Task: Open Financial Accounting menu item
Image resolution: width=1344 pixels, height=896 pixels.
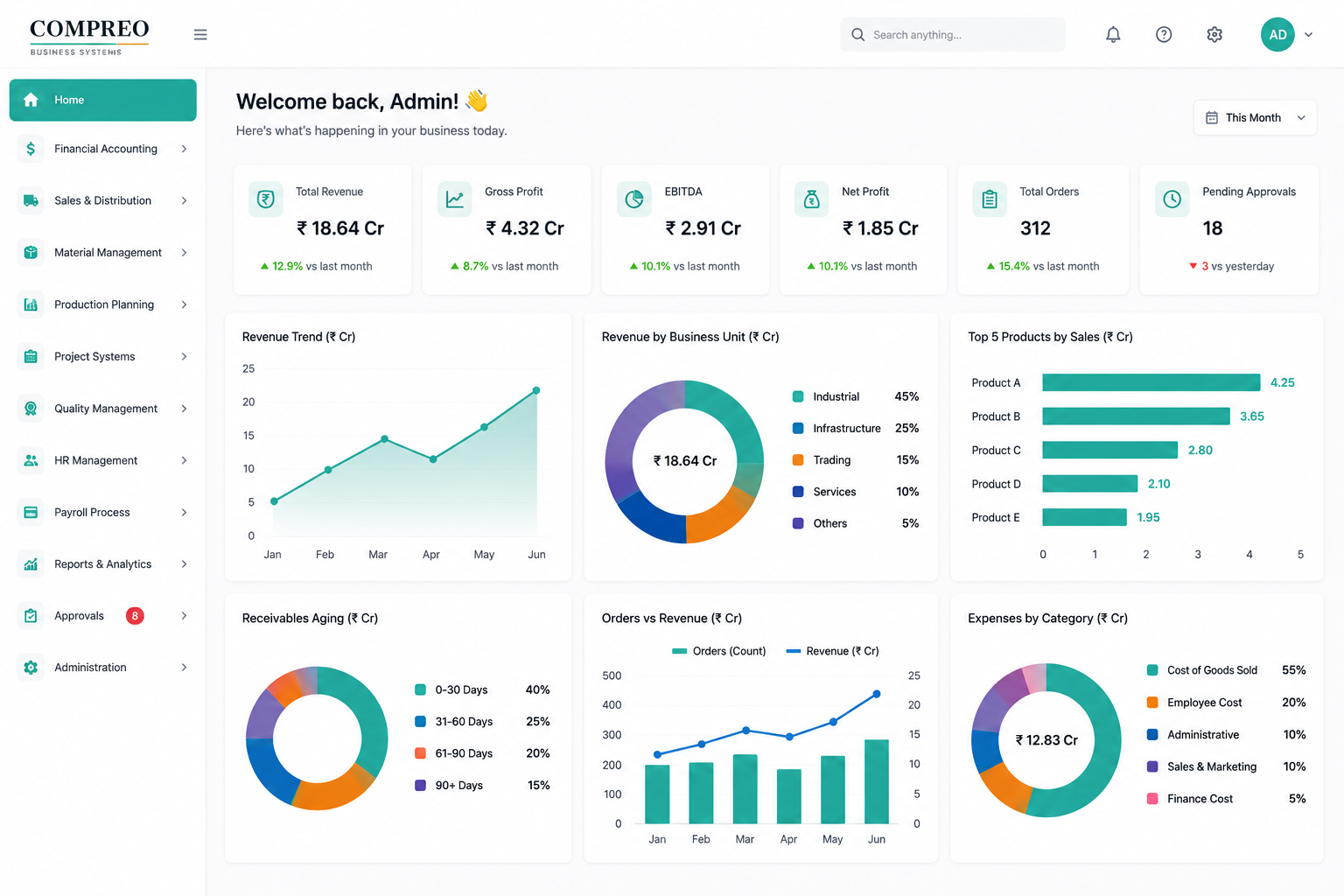Action: 103,149
